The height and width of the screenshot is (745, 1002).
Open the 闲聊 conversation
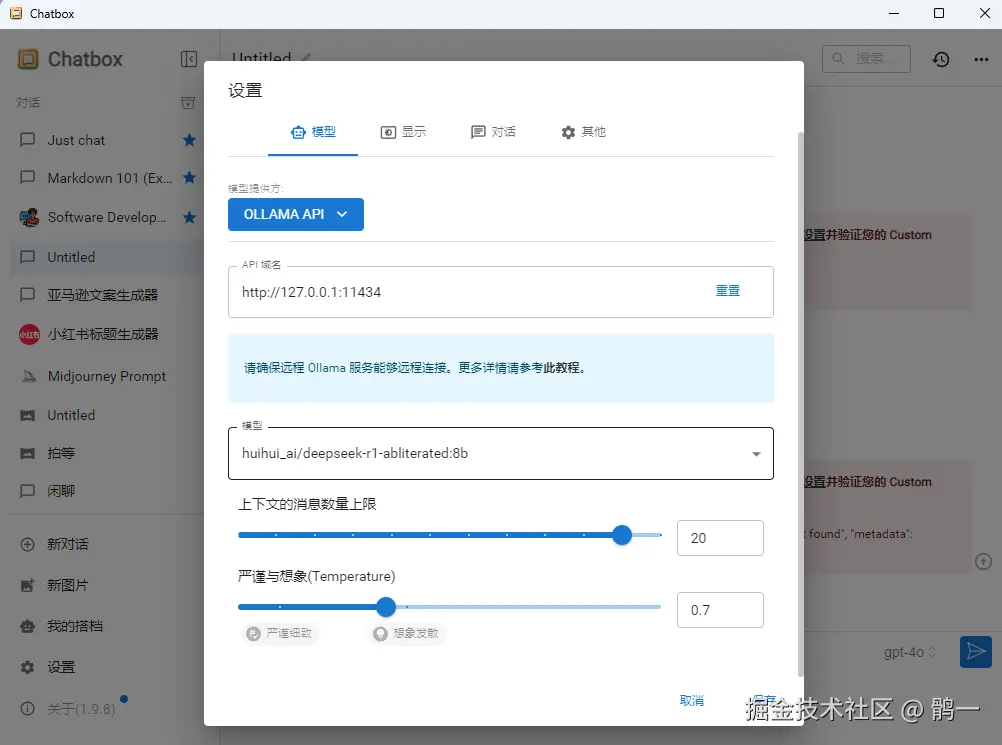(106, 491)
